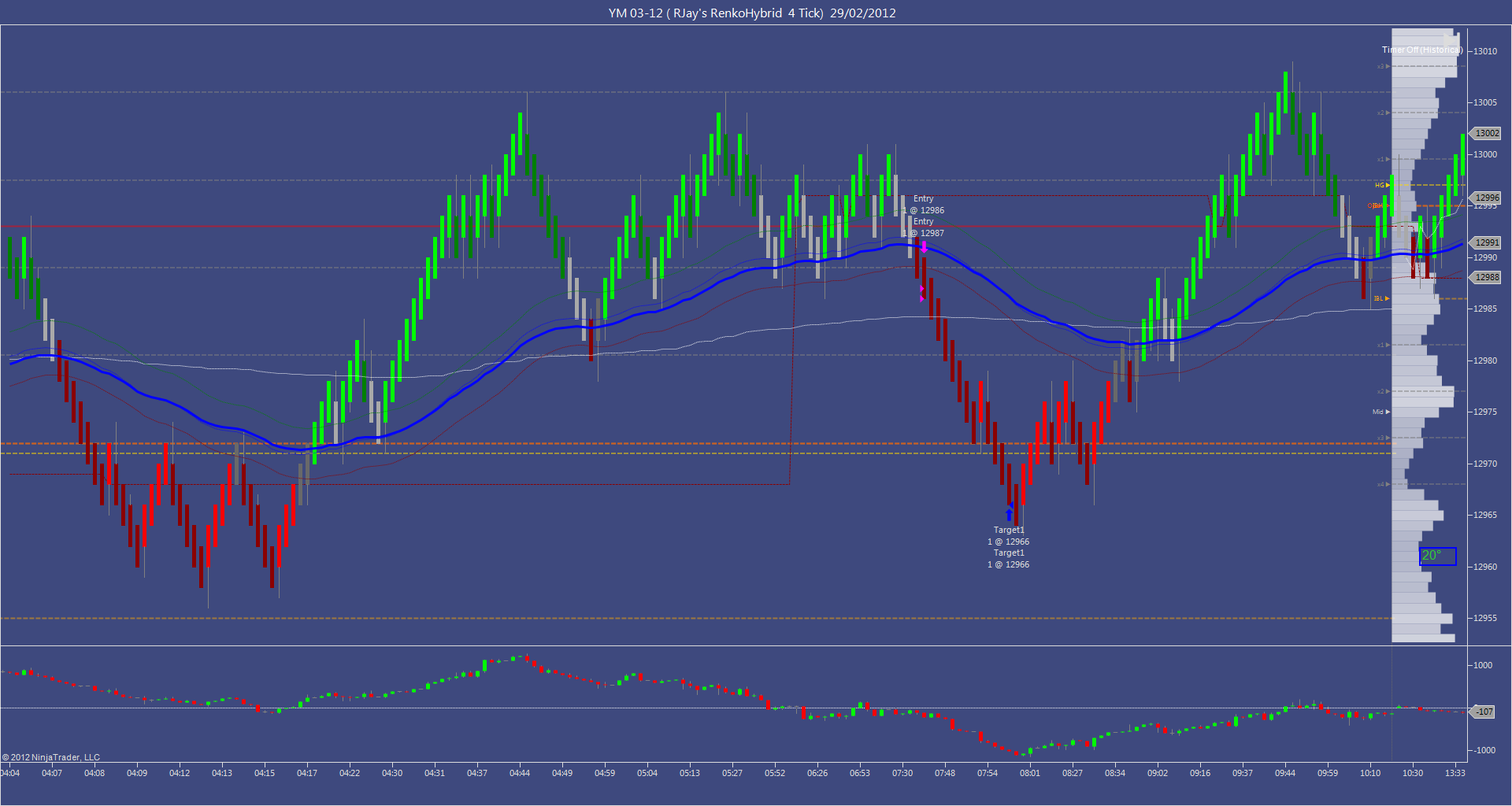Click the 09:37 time axis label
The image size is (1512, 806).
coord(1243,773)
